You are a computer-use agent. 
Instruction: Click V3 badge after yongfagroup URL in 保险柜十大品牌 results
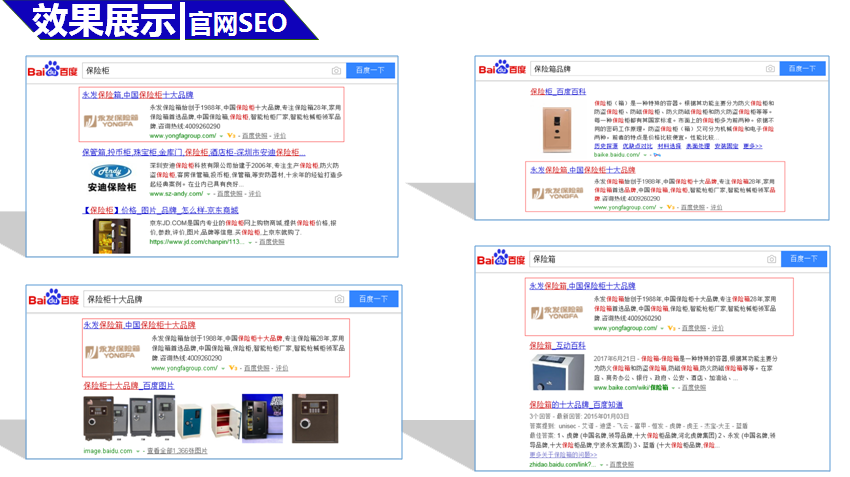coord(233,368)
